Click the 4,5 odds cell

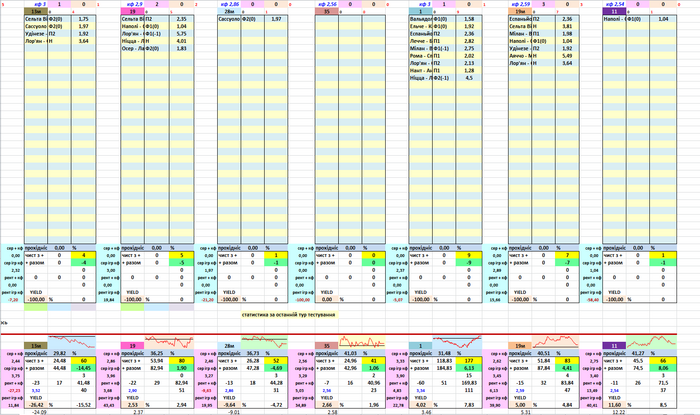click(469, 78)
